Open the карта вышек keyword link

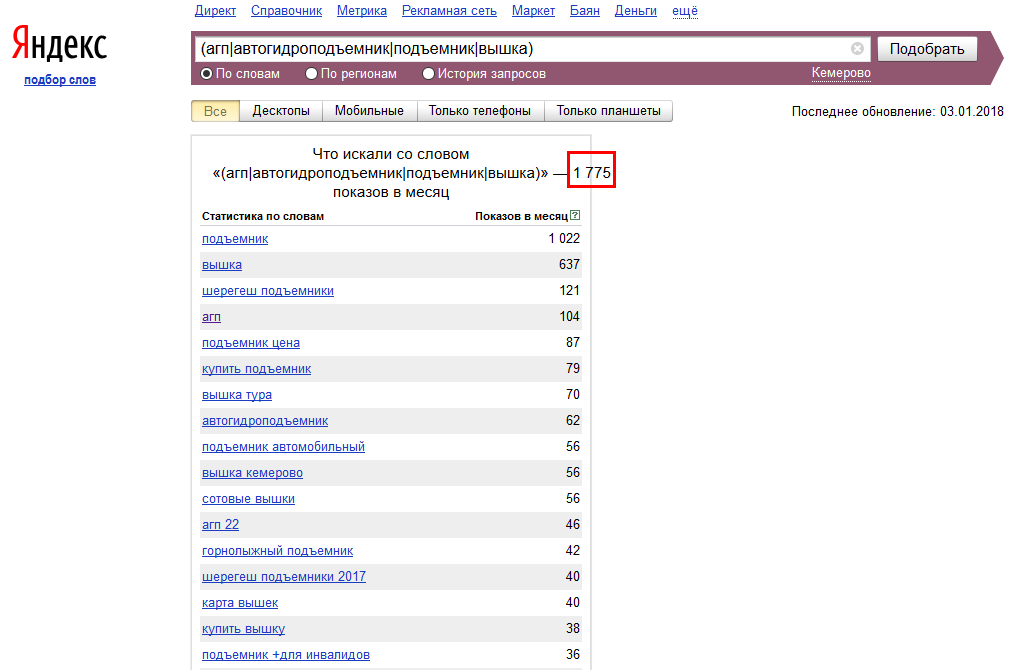click(x=240, y=603)
